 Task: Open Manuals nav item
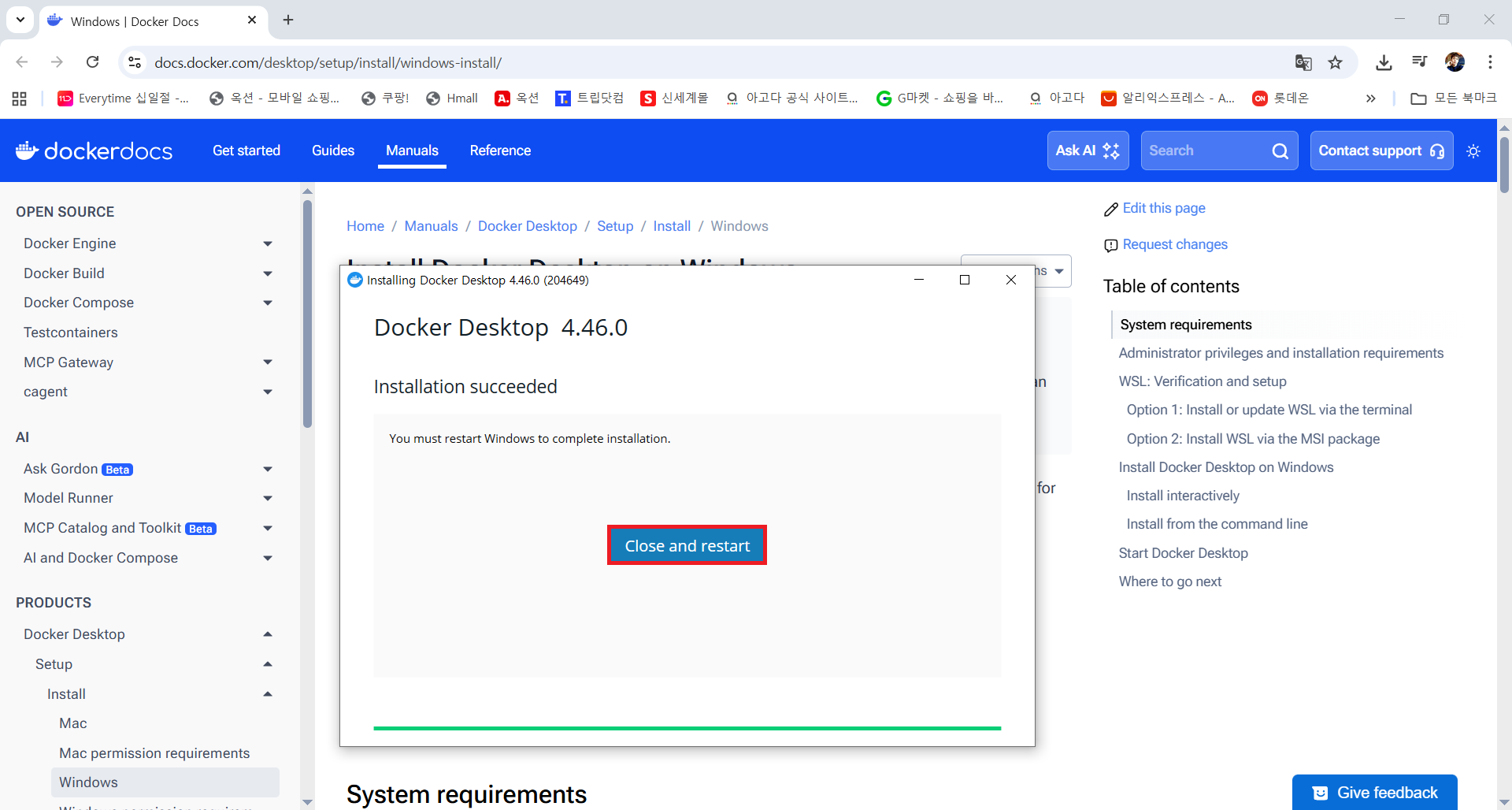tap(412, 150)
